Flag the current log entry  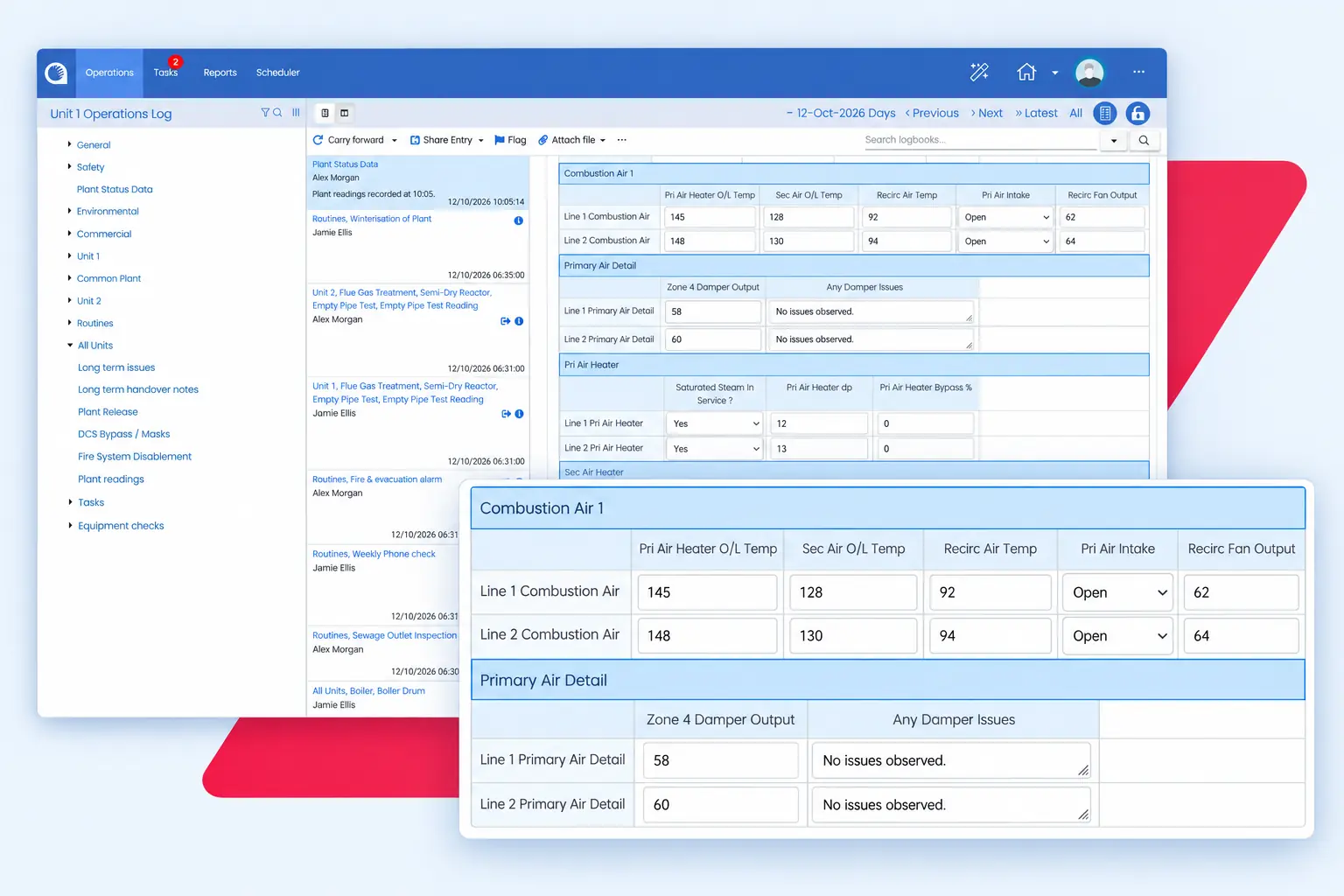click(510, 140)
